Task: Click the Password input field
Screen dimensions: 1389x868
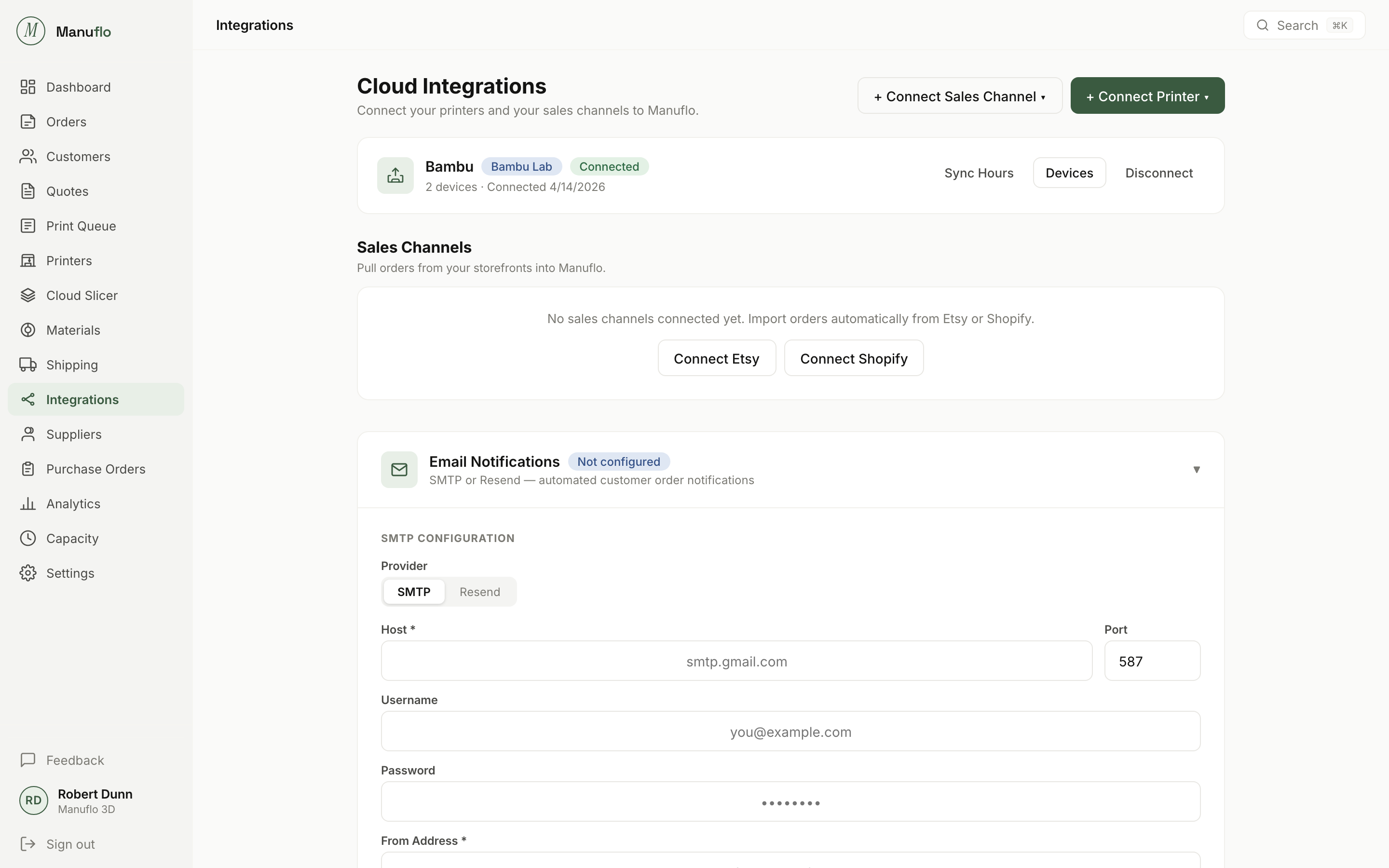Action: tap(790, 801)
